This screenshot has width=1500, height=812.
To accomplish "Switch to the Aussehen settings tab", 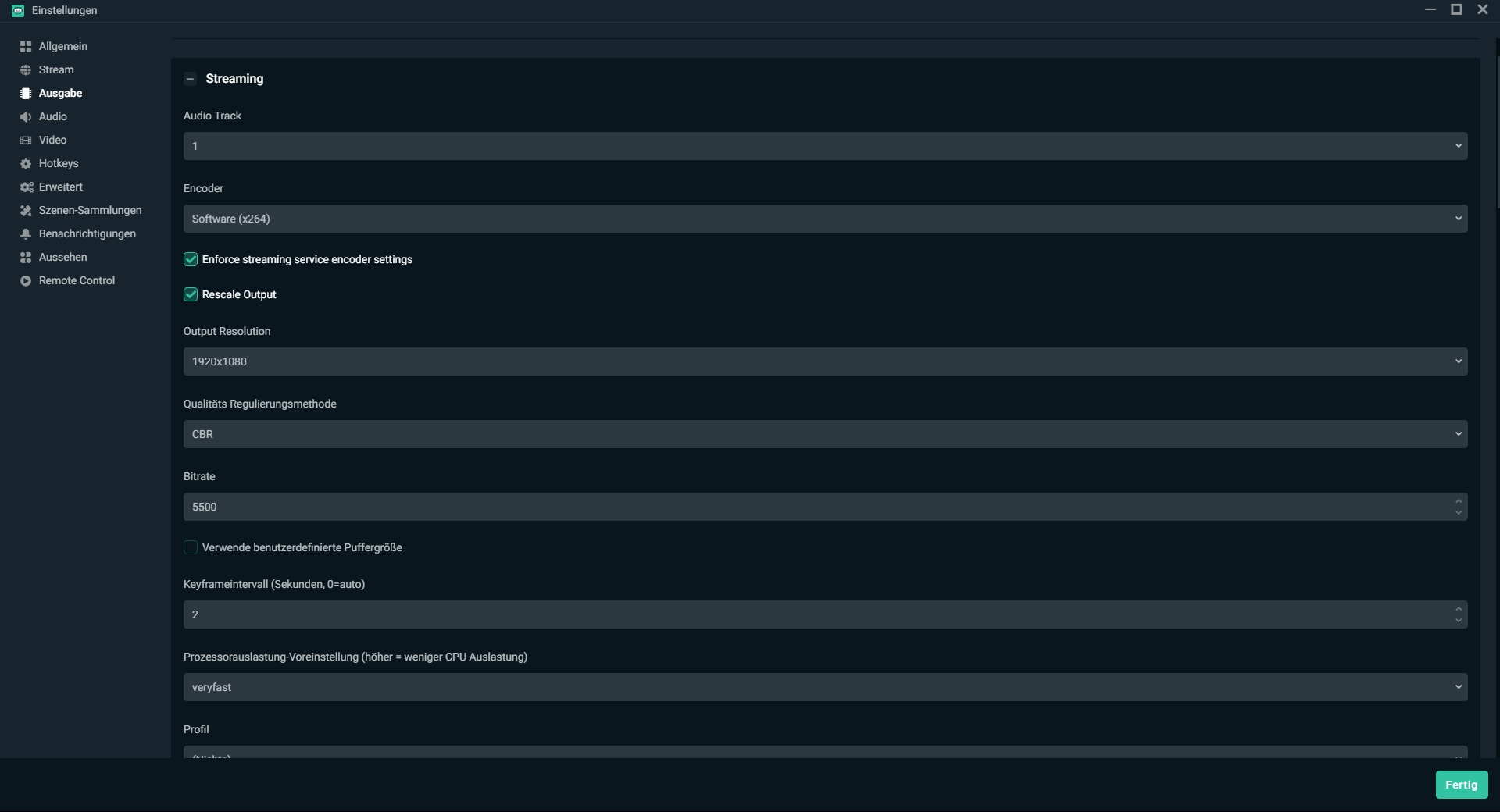I will [62, 258].
